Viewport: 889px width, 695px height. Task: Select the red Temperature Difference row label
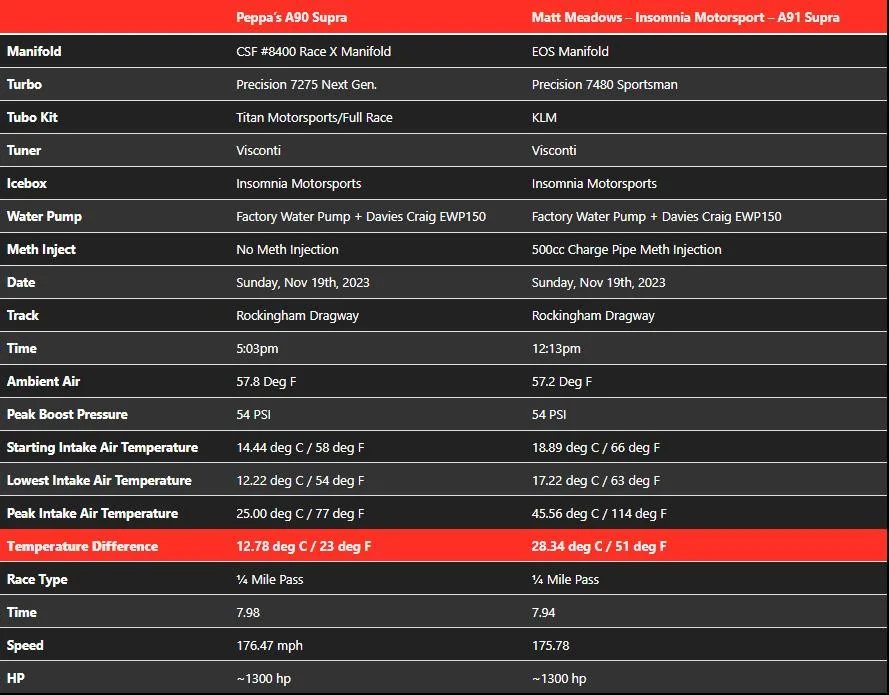pyautogui.click(x=82, y=546)
